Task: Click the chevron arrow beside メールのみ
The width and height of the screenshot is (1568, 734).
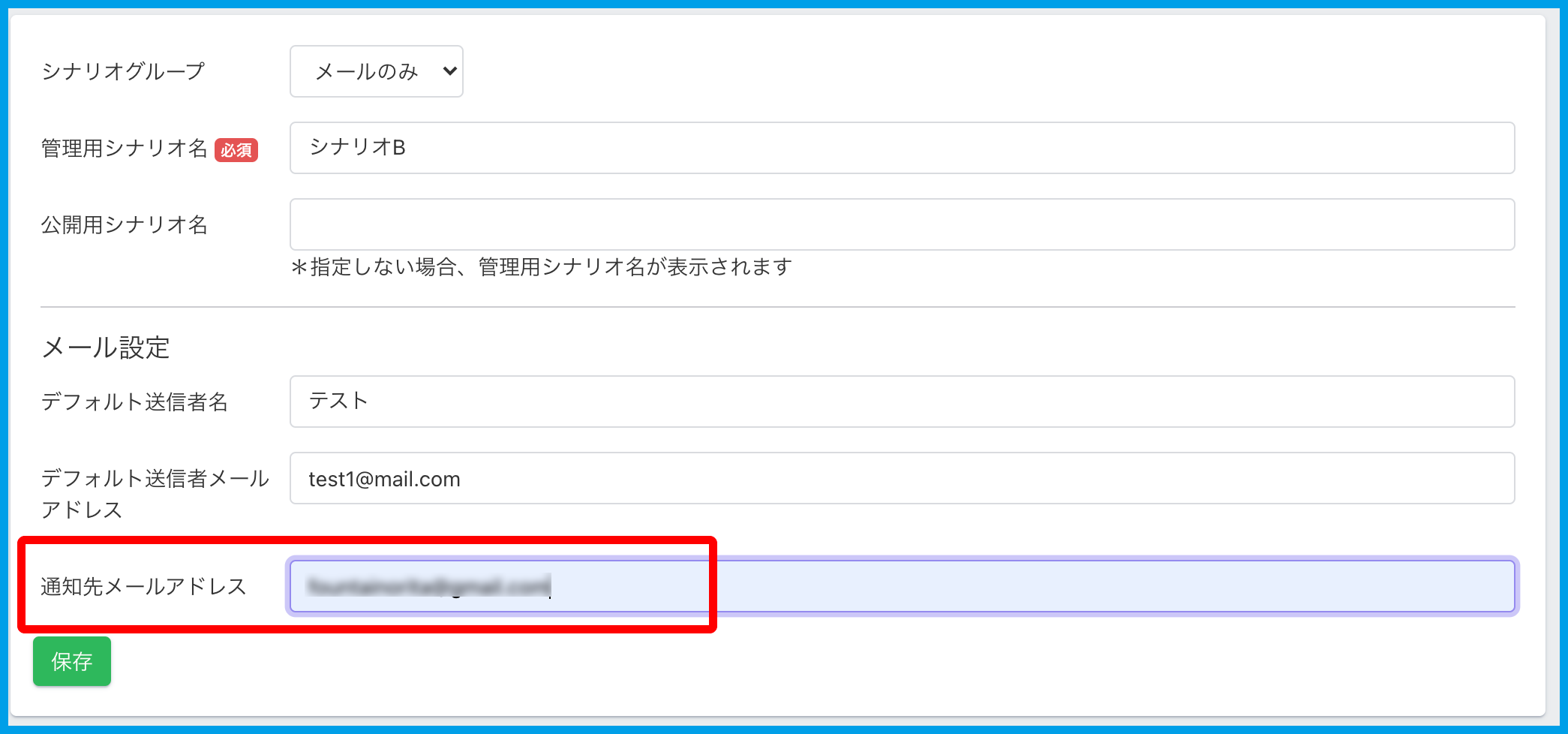Action: (x=450, y=71)
